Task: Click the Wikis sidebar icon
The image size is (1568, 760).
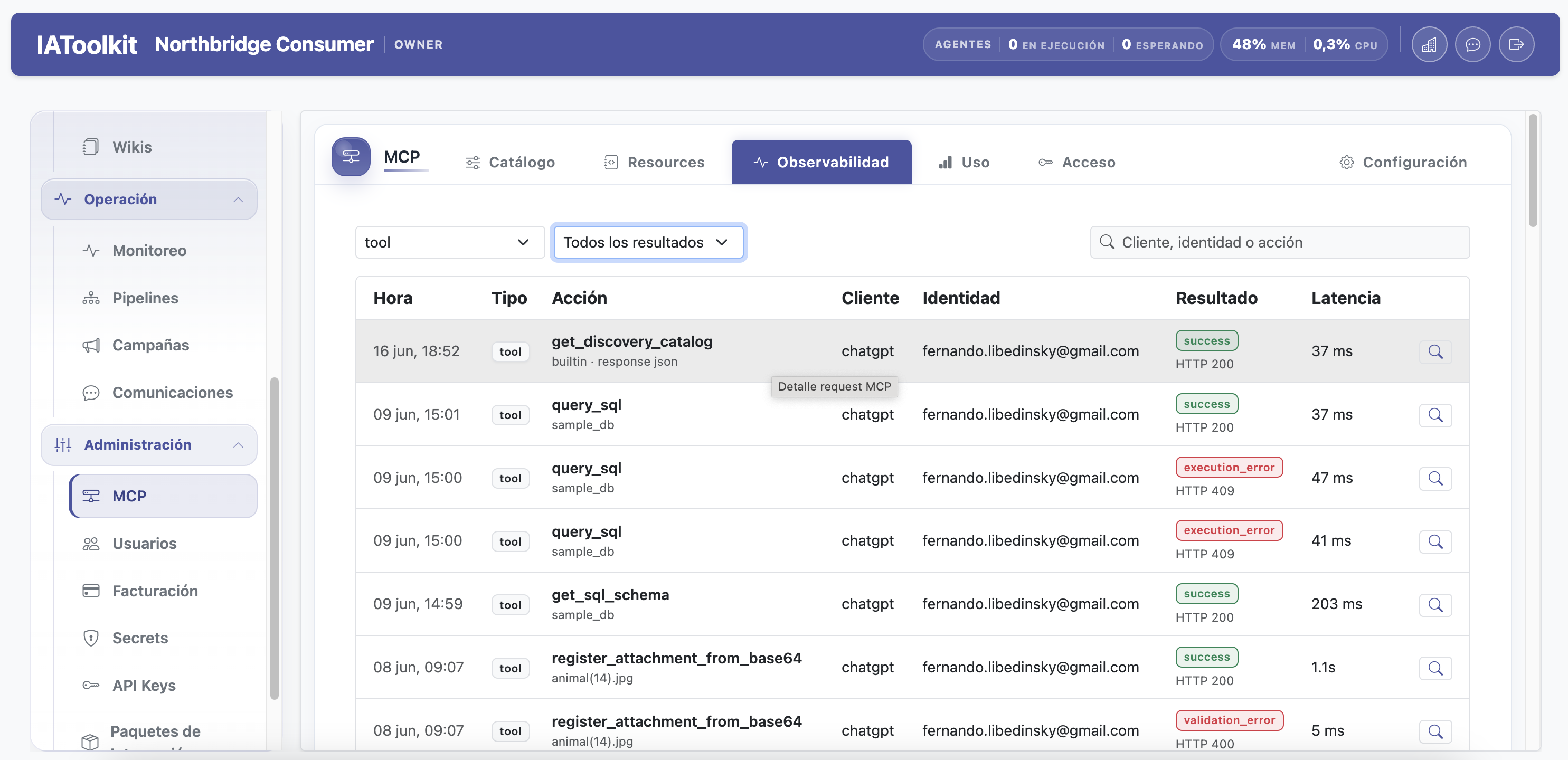Action: tap(91, 147)
